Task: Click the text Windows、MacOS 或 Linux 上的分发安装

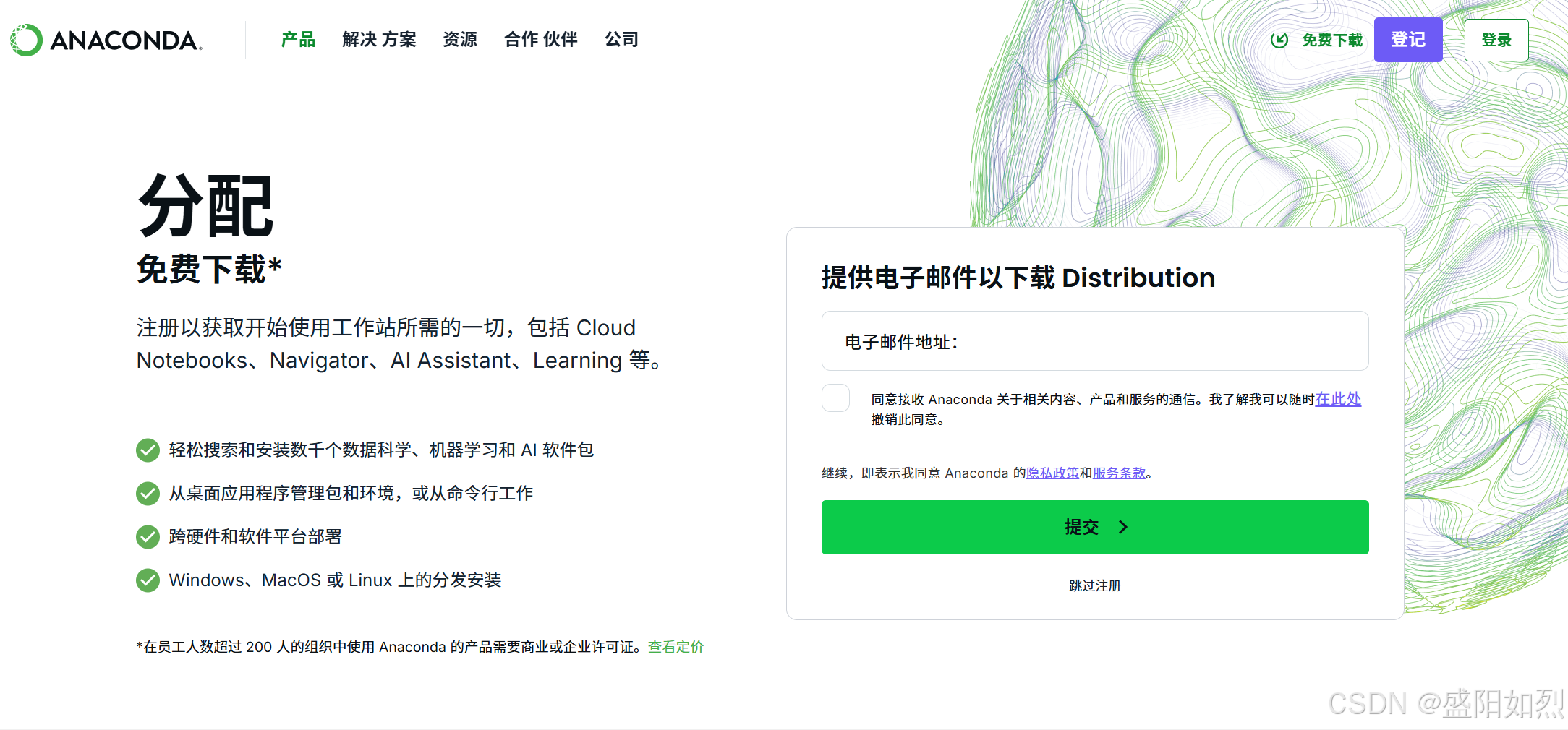Action: point(335,580)
